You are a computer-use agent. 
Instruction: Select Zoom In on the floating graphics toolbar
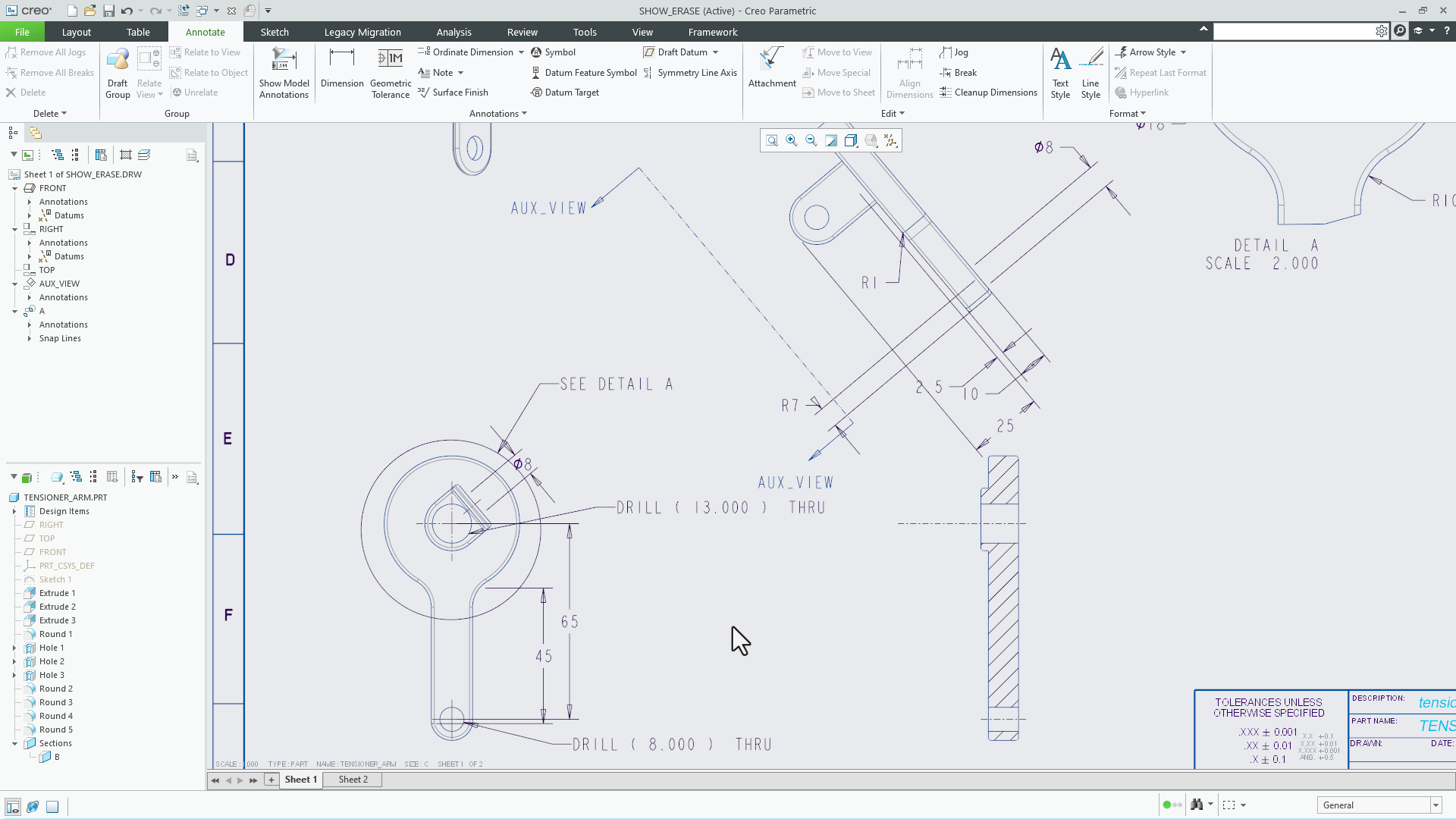coord(792,140)
